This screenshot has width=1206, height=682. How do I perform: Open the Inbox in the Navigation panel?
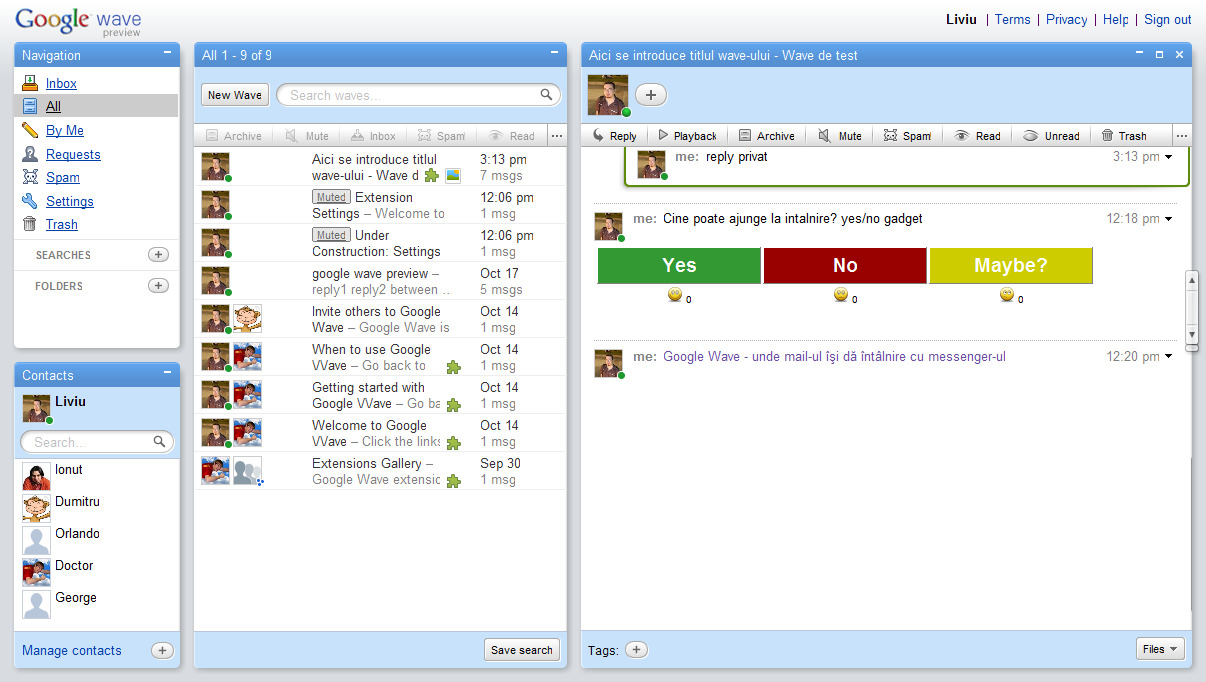coord(61,83)
